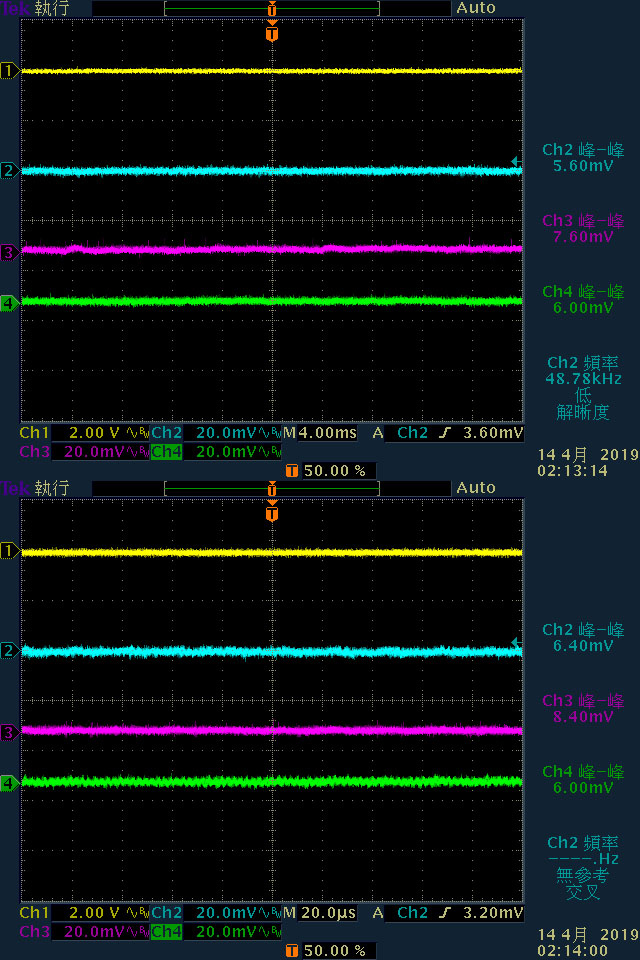Click record position bar above 4.00ms graticule

tap(272, 9)
